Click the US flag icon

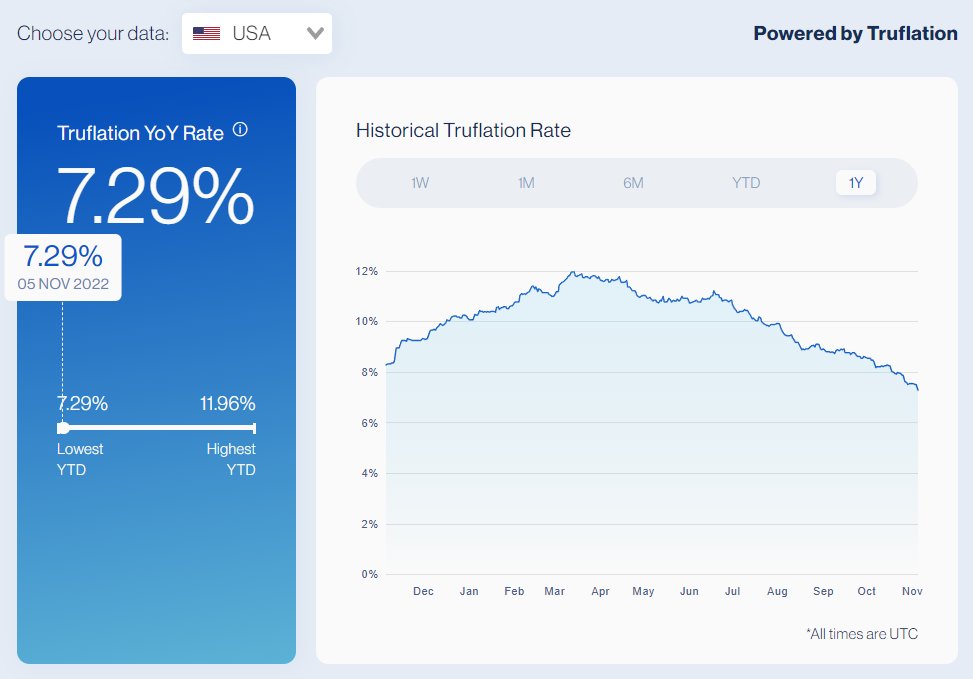click(206, 34)
